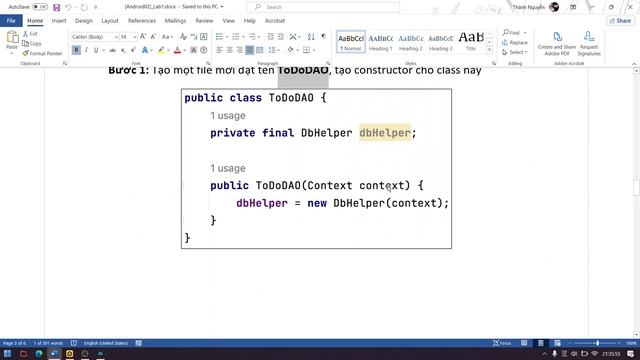Apply the text highlight color
This screenshot has height=360, width=640.
point(161,50)
